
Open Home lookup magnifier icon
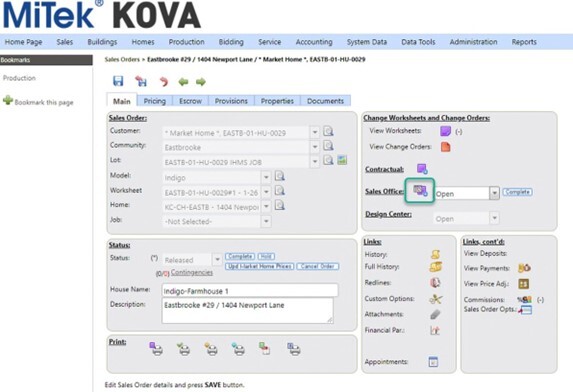pyautogui.click(x=280, y=205)
